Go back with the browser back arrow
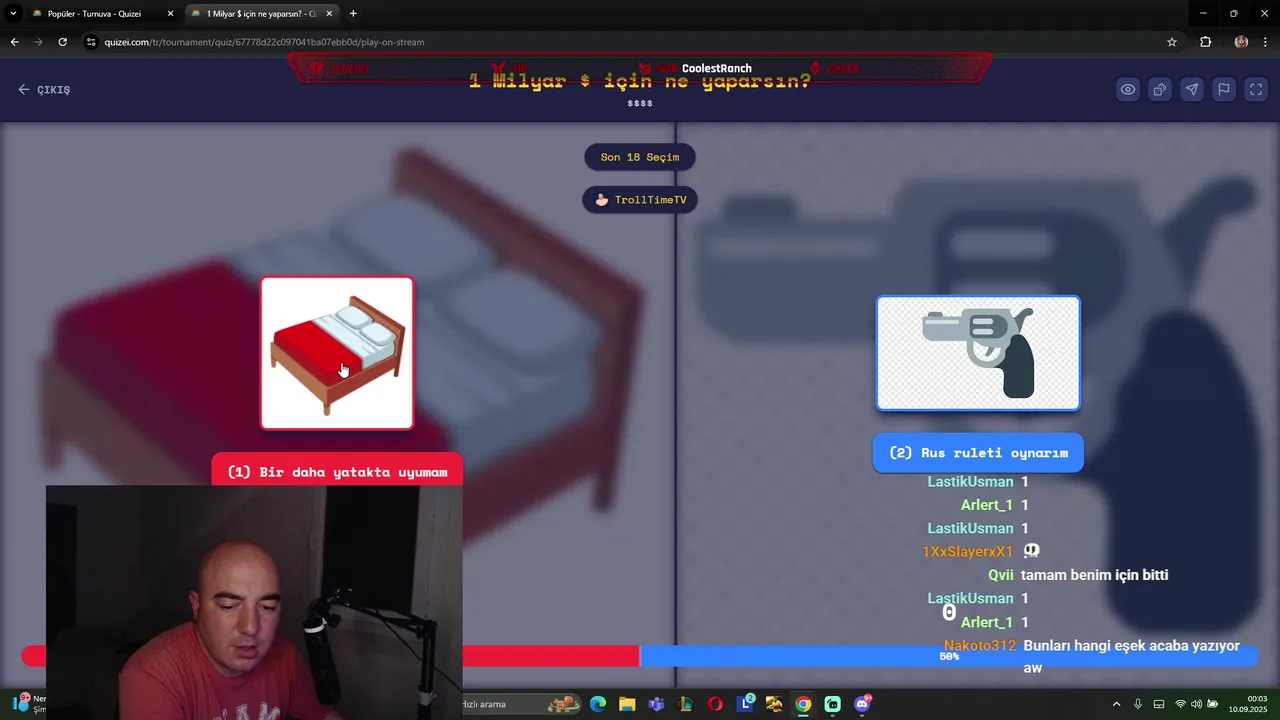Screen dimensions: 1280x720 [14, 42]
